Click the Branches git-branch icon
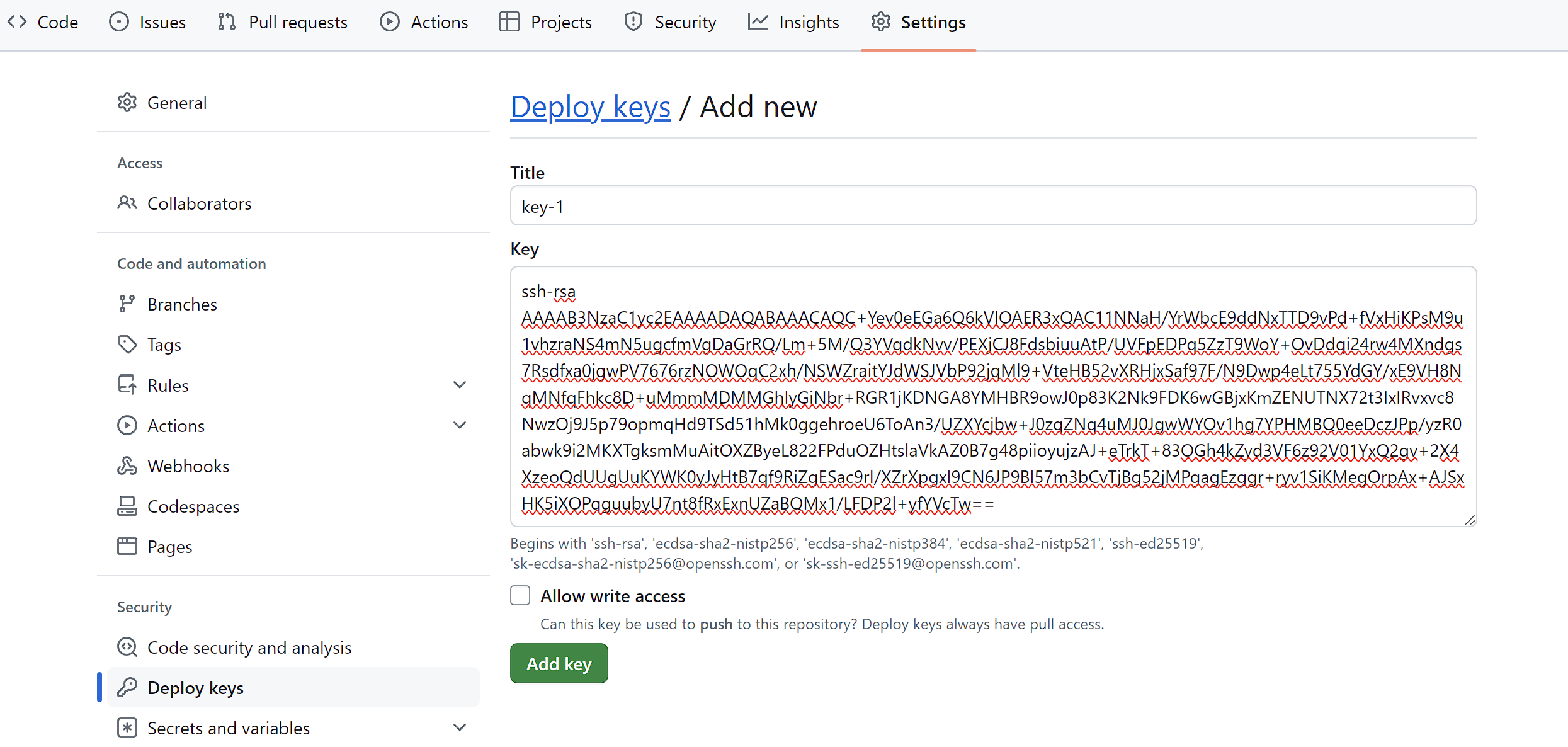The width and height of the screenshot is (1568, 747). click(x=127, y=304)
